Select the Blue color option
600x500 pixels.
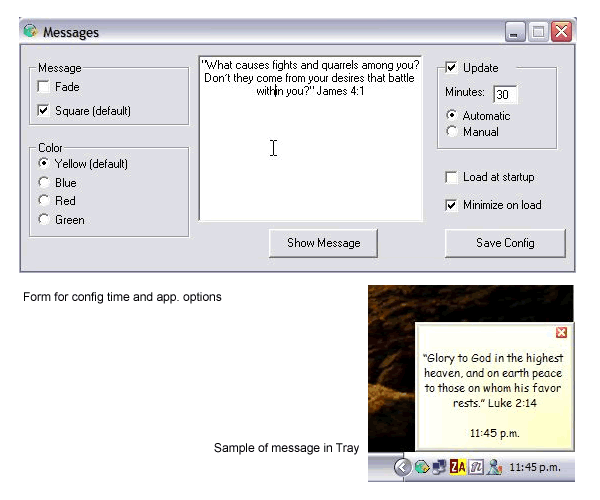(x=44, y=183)
